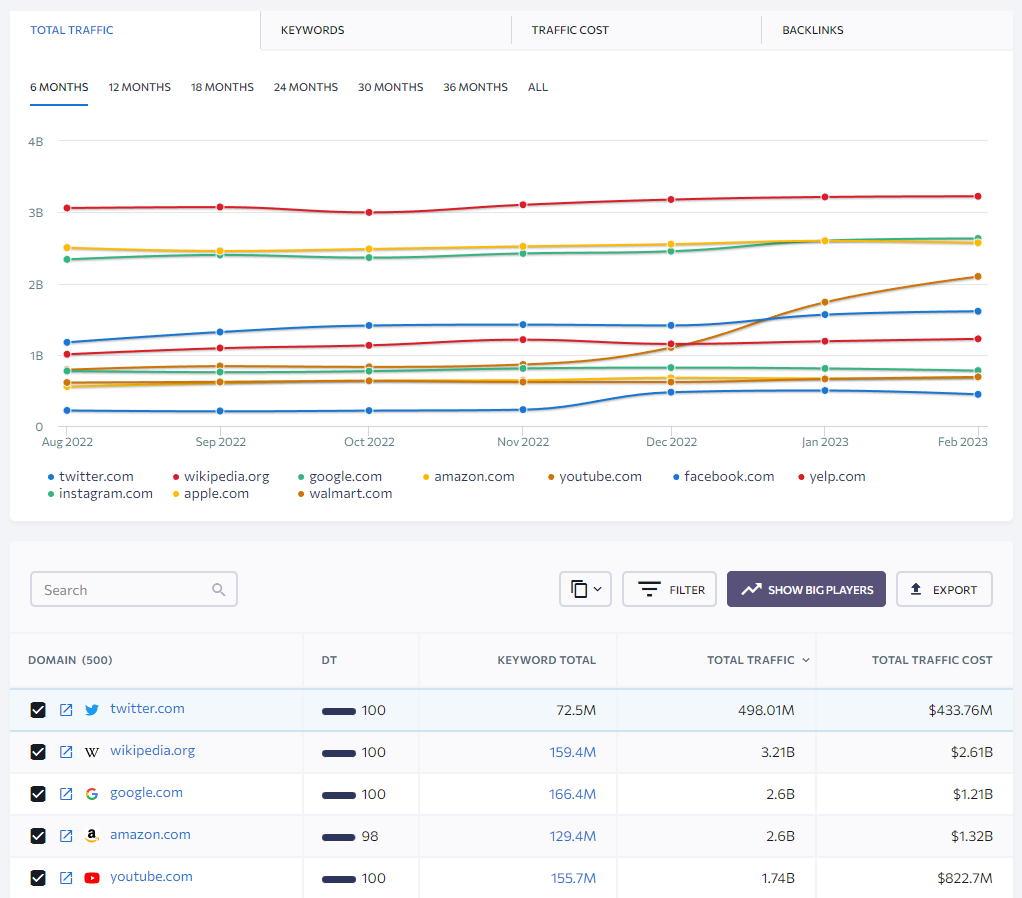Sort by Domain (500) column header
1022x898 pixels.
pos(70,660)
